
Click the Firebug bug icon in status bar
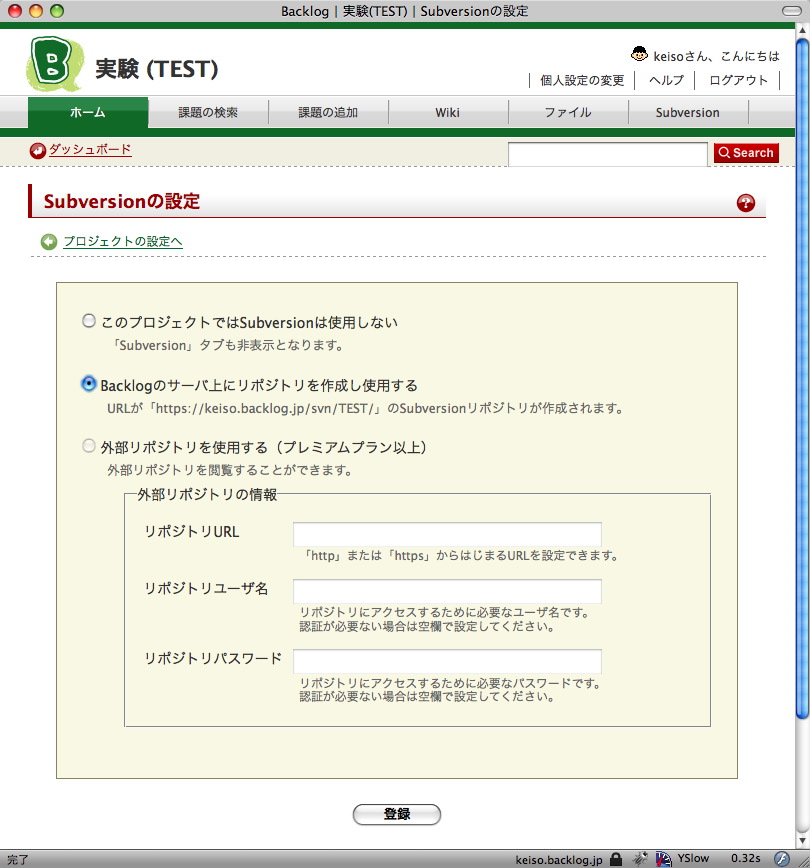pos(637,858)
